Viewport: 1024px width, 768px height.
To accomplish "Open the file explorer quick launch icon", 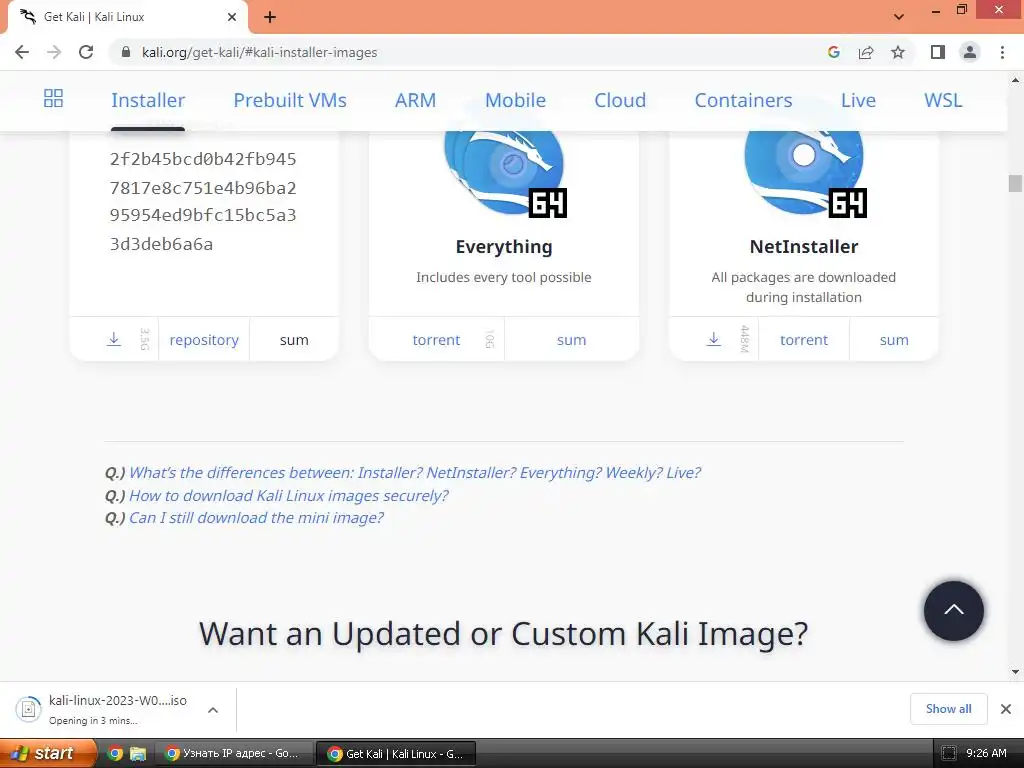I will point(138,753).
